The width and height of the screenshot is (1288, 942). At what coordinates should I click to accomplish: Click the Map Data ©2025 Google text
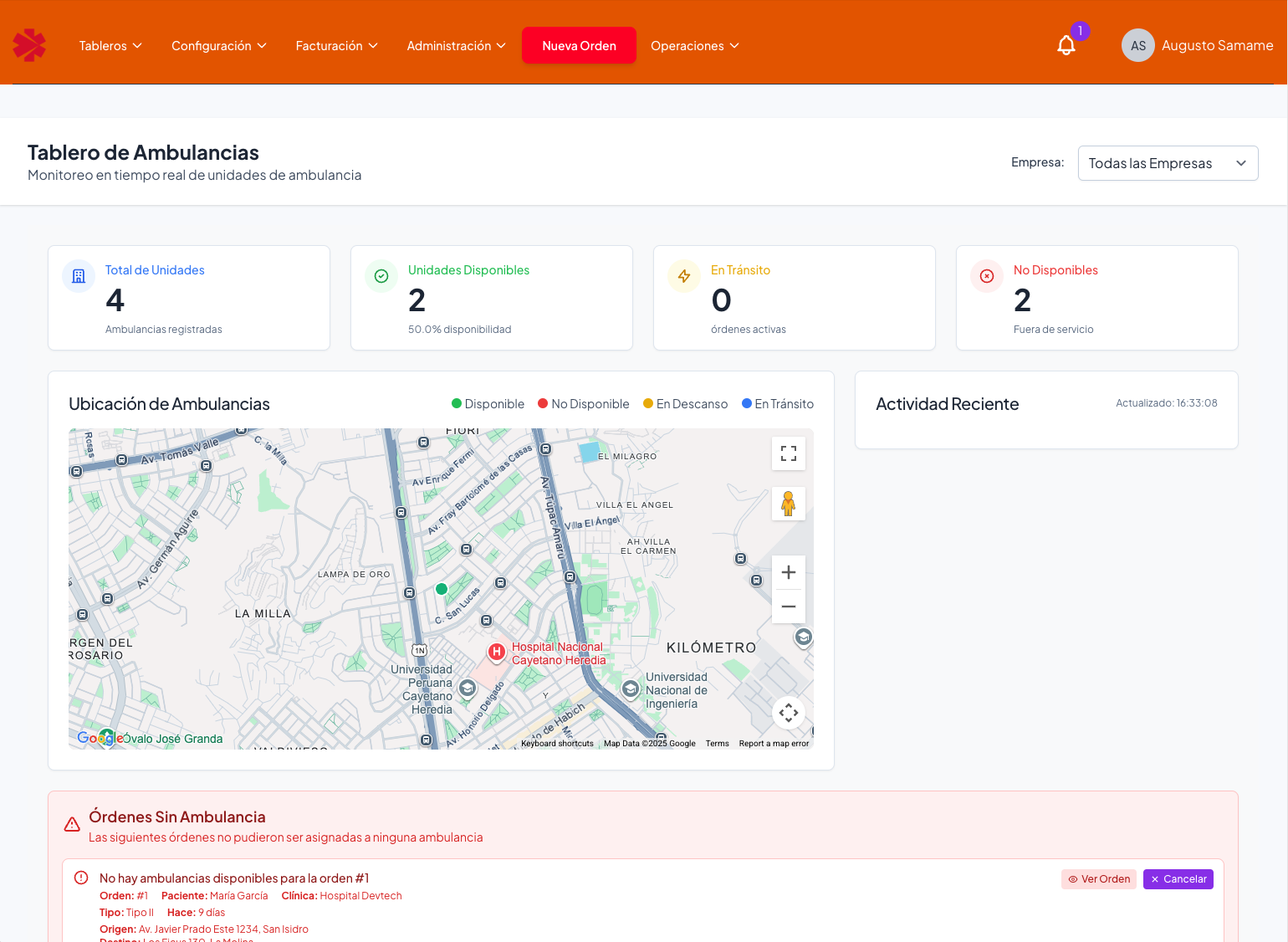(650, 744)
